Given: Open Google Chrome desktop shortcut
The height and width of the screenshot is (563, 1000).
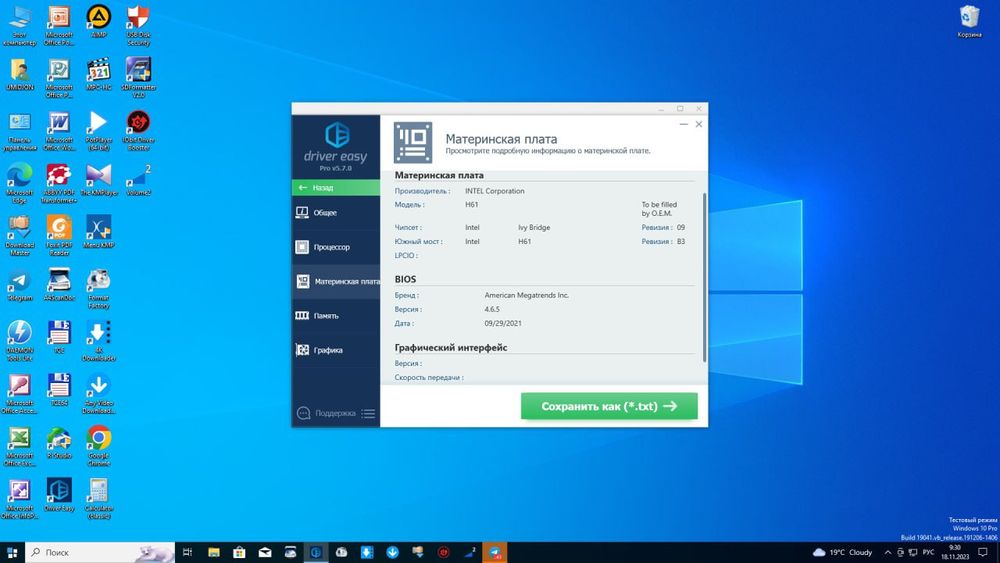Looking at the screenshot, I should tap(99, 446).
